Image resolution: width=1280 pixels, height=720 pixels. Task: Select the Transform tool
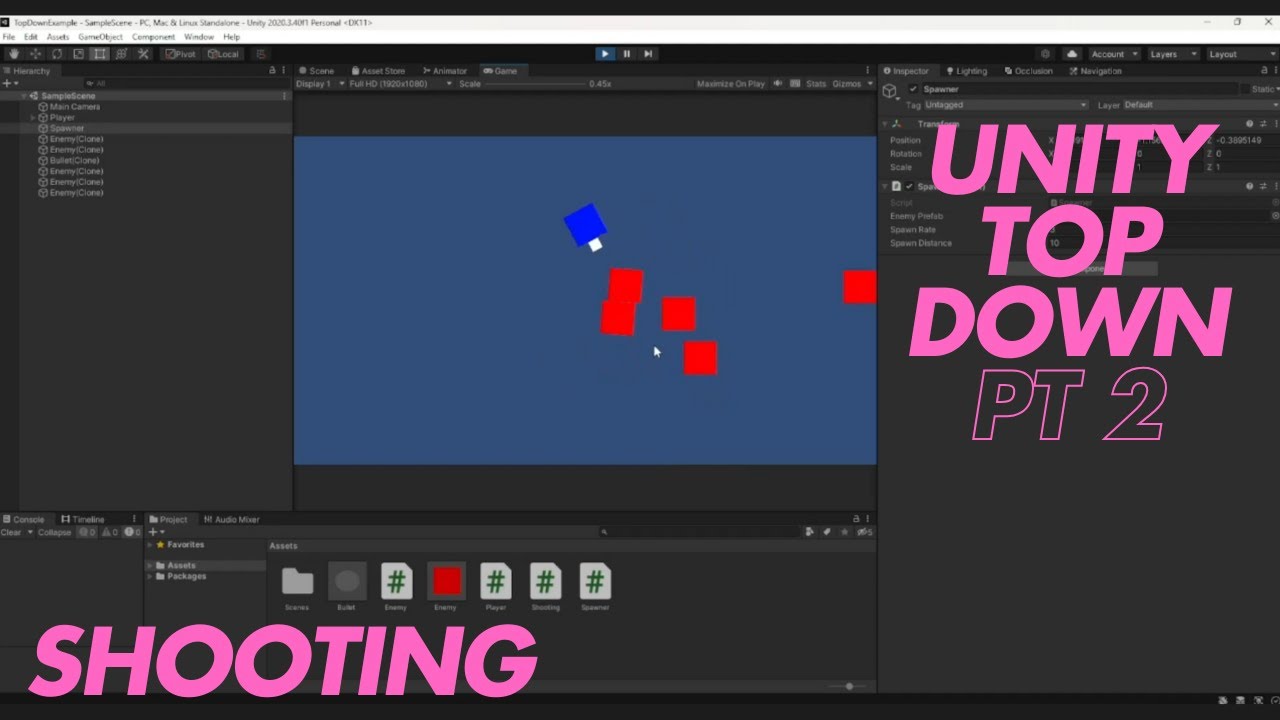click(121, 54)
